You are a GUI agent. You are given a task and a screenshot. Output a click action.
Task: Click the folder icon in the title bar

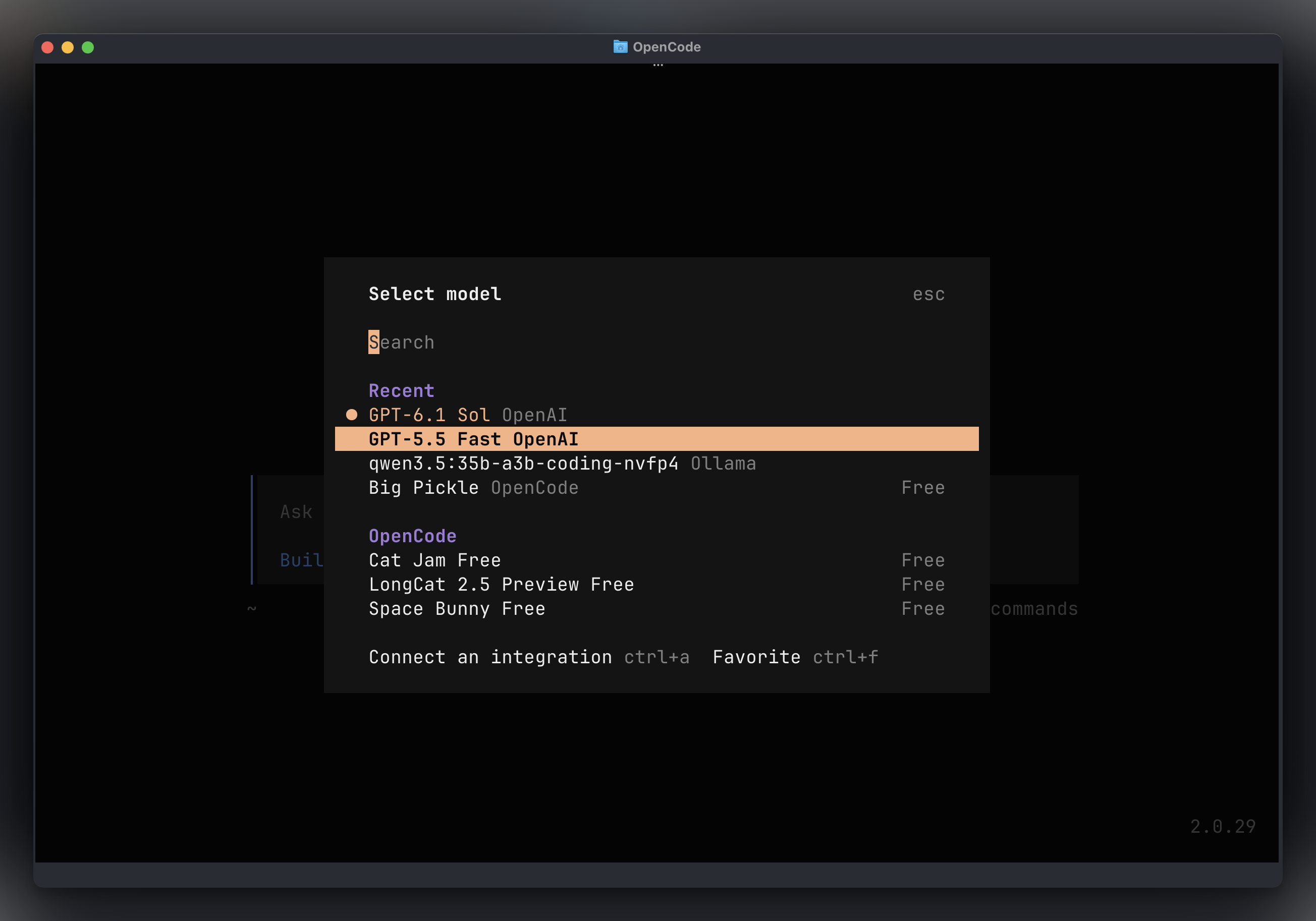point(620,46)
